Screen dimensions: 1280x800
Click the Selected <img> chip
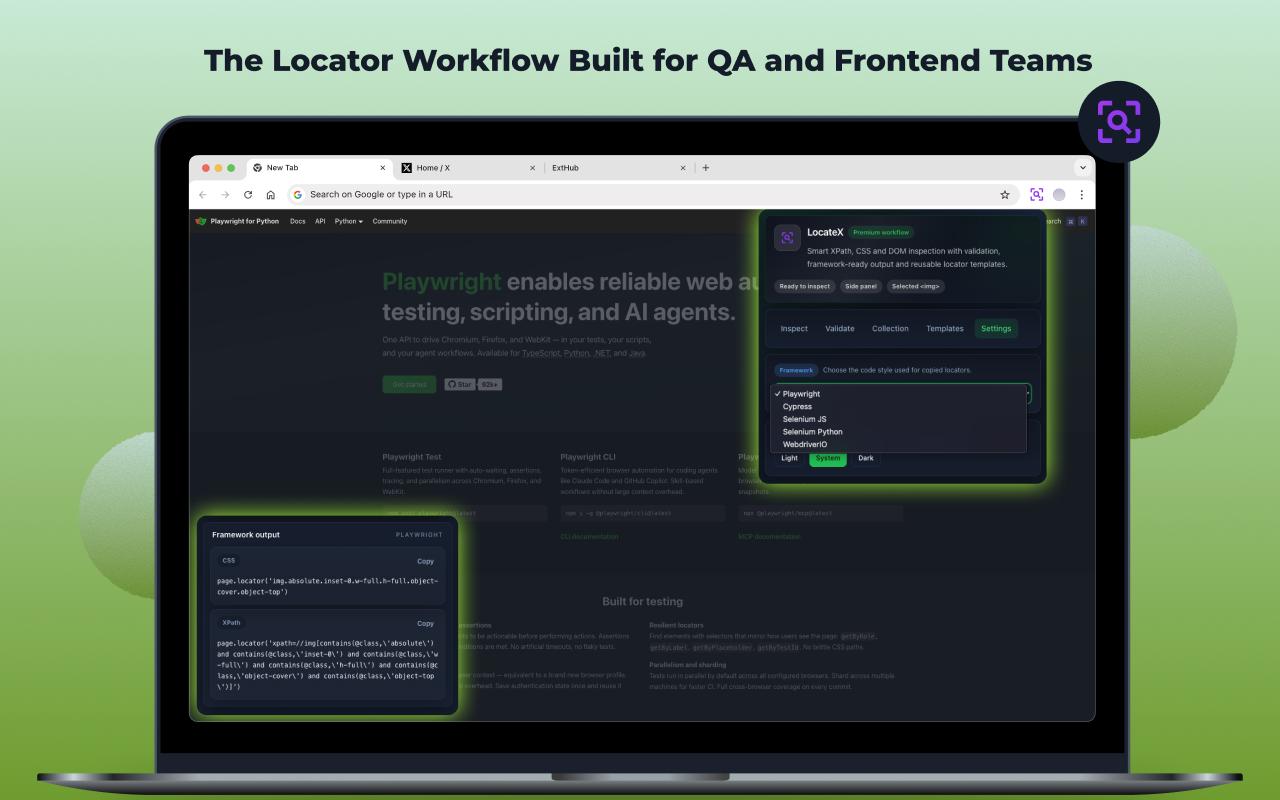click(916, 286)
